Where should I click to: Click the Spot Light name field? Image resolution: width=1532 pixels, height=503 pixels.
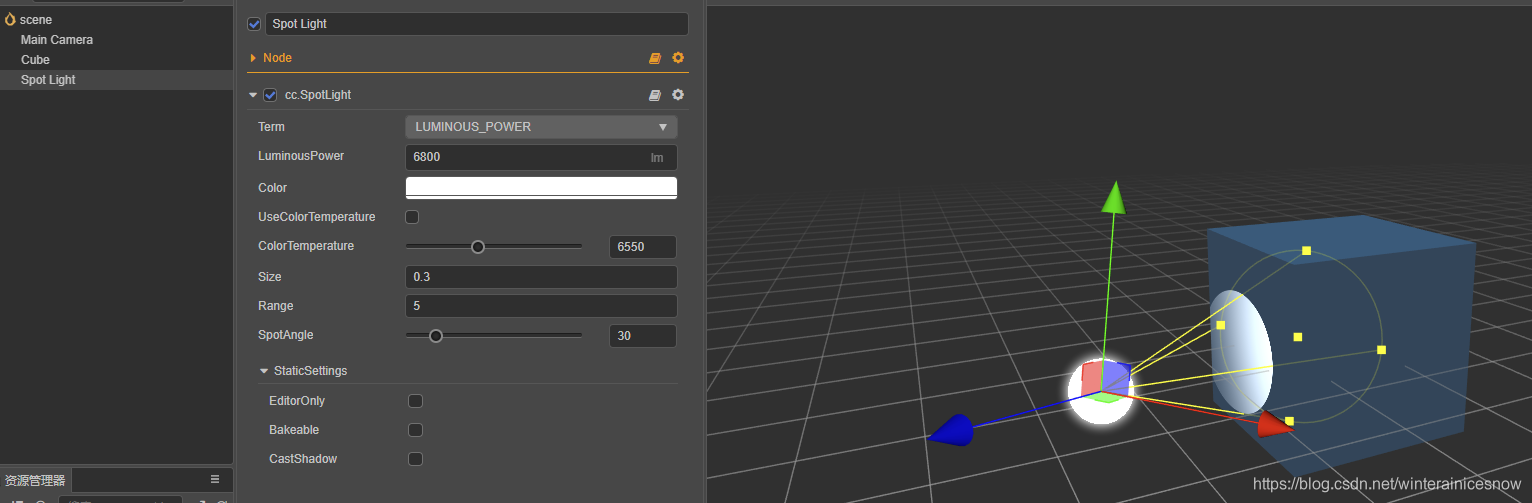[x=477, y=24]
